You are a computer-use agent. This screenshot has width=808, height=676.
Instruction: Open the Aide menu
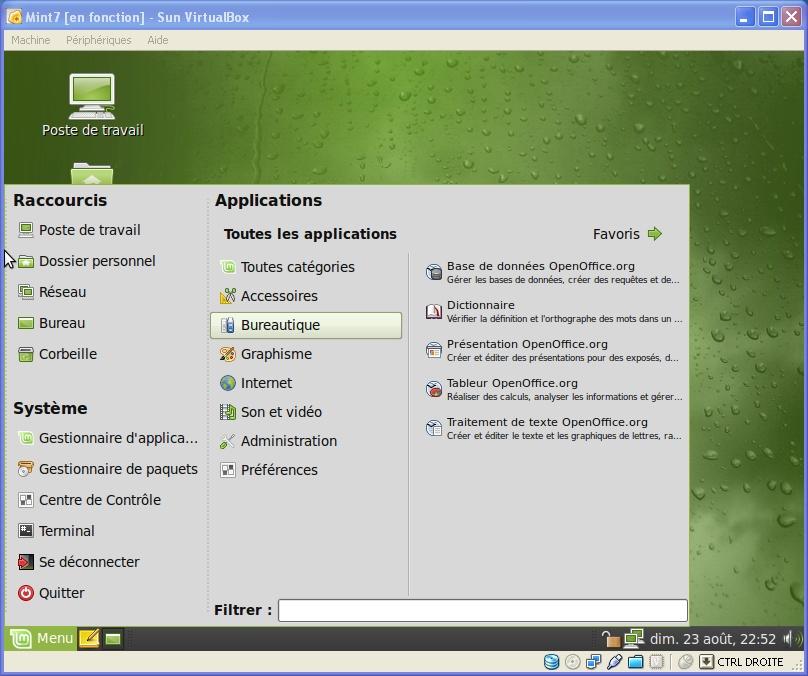point(158,40)
